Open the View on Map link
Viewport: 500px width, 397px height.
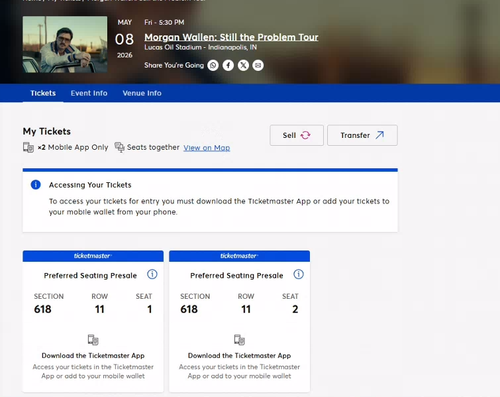pos(207,148)
